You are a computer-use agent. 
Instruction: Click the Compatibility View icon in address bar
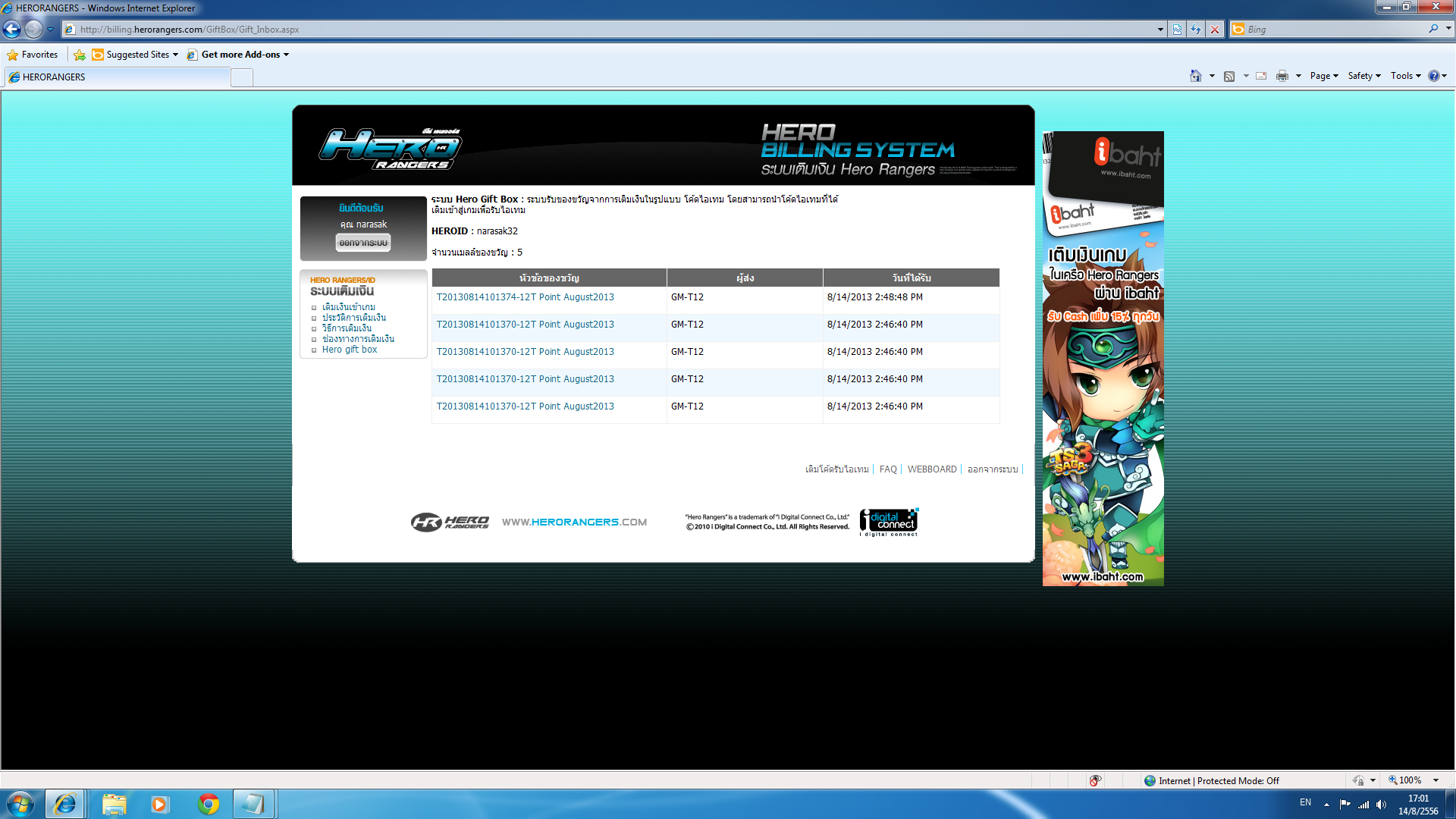tap(1177, 30)
